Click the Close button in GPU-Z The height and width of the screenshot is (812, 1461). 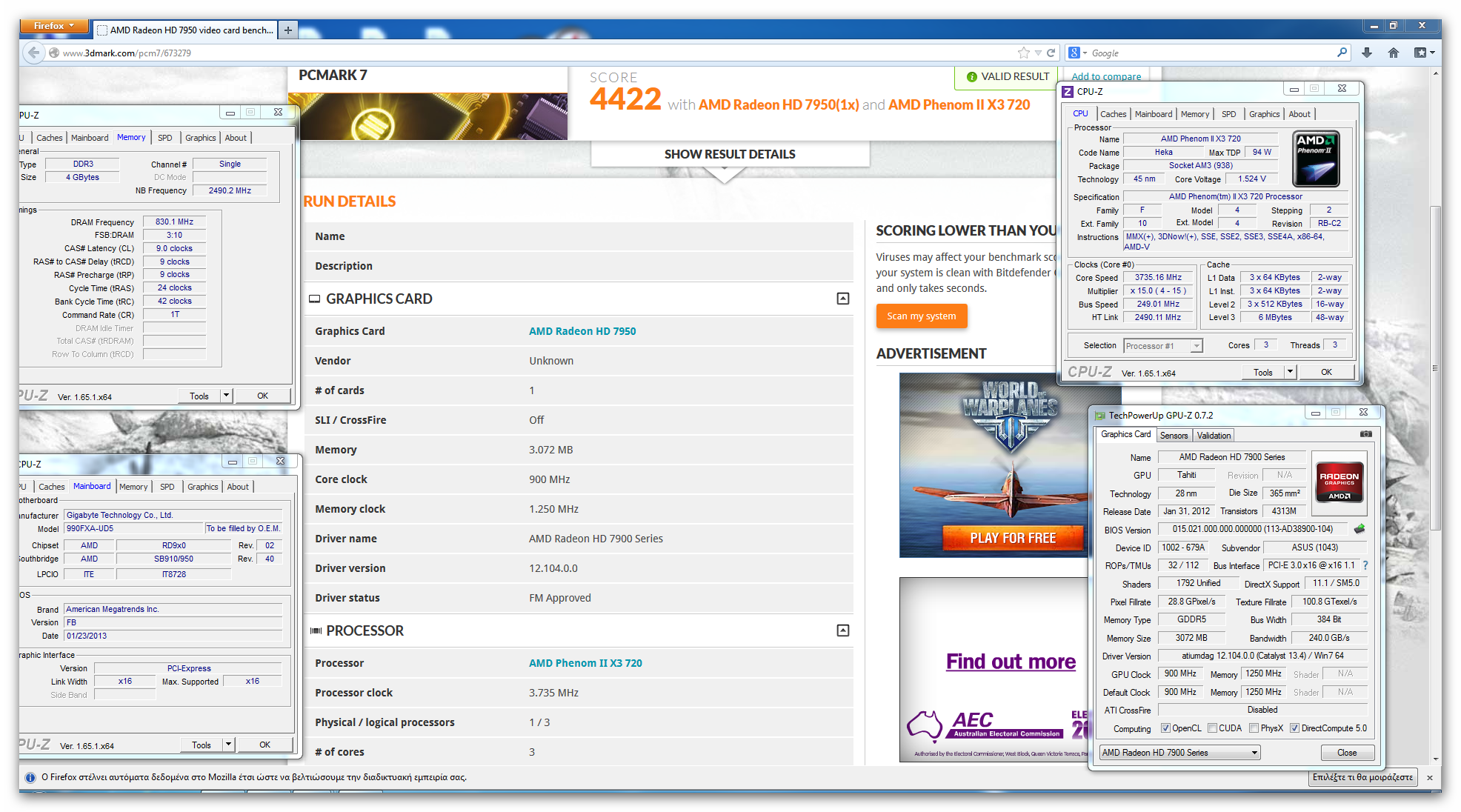[1347, 753]
